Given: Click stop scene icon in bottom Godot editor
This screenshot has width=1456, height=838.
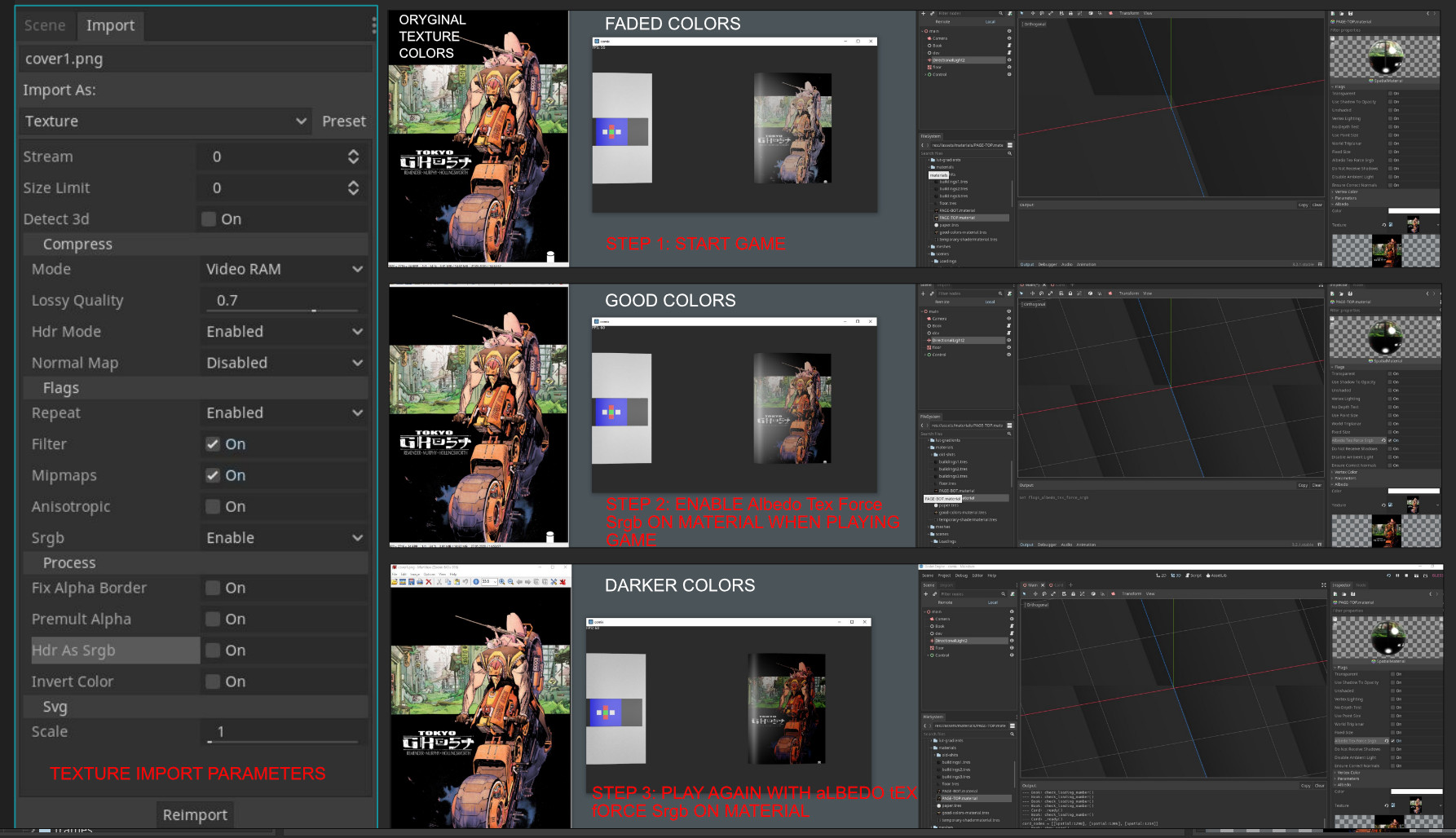Looking at the screenshot, I should 1406,576.
